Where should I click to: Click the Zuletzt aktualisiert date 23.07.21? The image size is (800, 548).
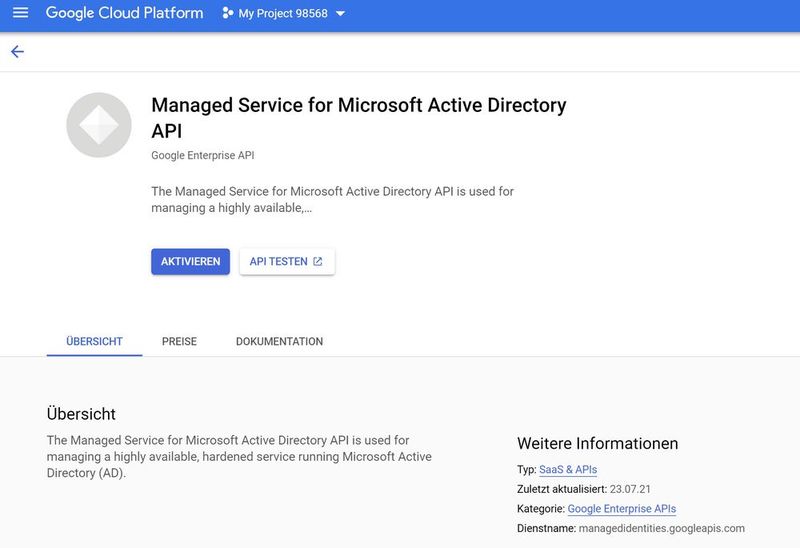tap(630, 489)
